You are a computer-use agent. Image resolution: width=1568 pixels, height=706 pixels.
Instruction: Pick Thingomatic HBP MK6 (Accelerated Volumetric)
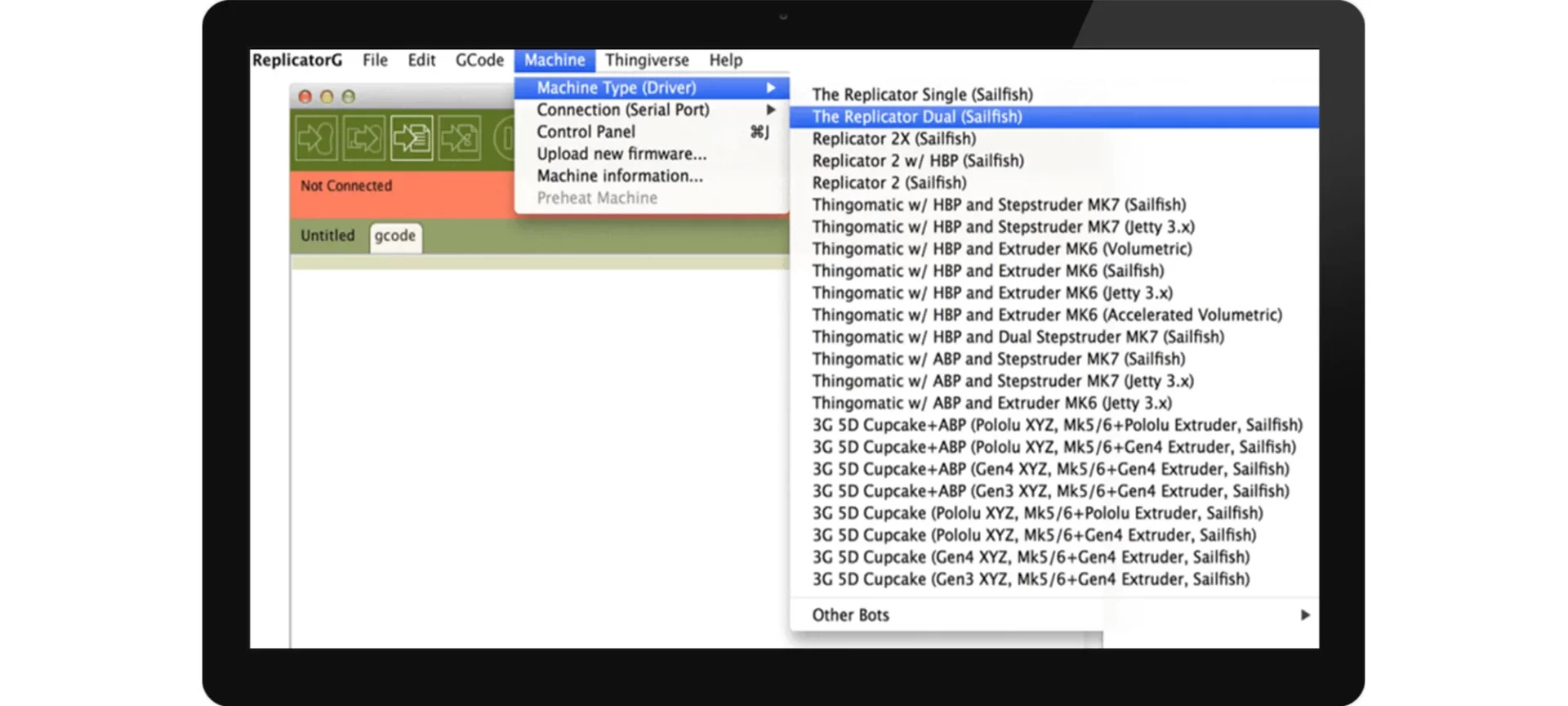click(x=1054, y=315)
